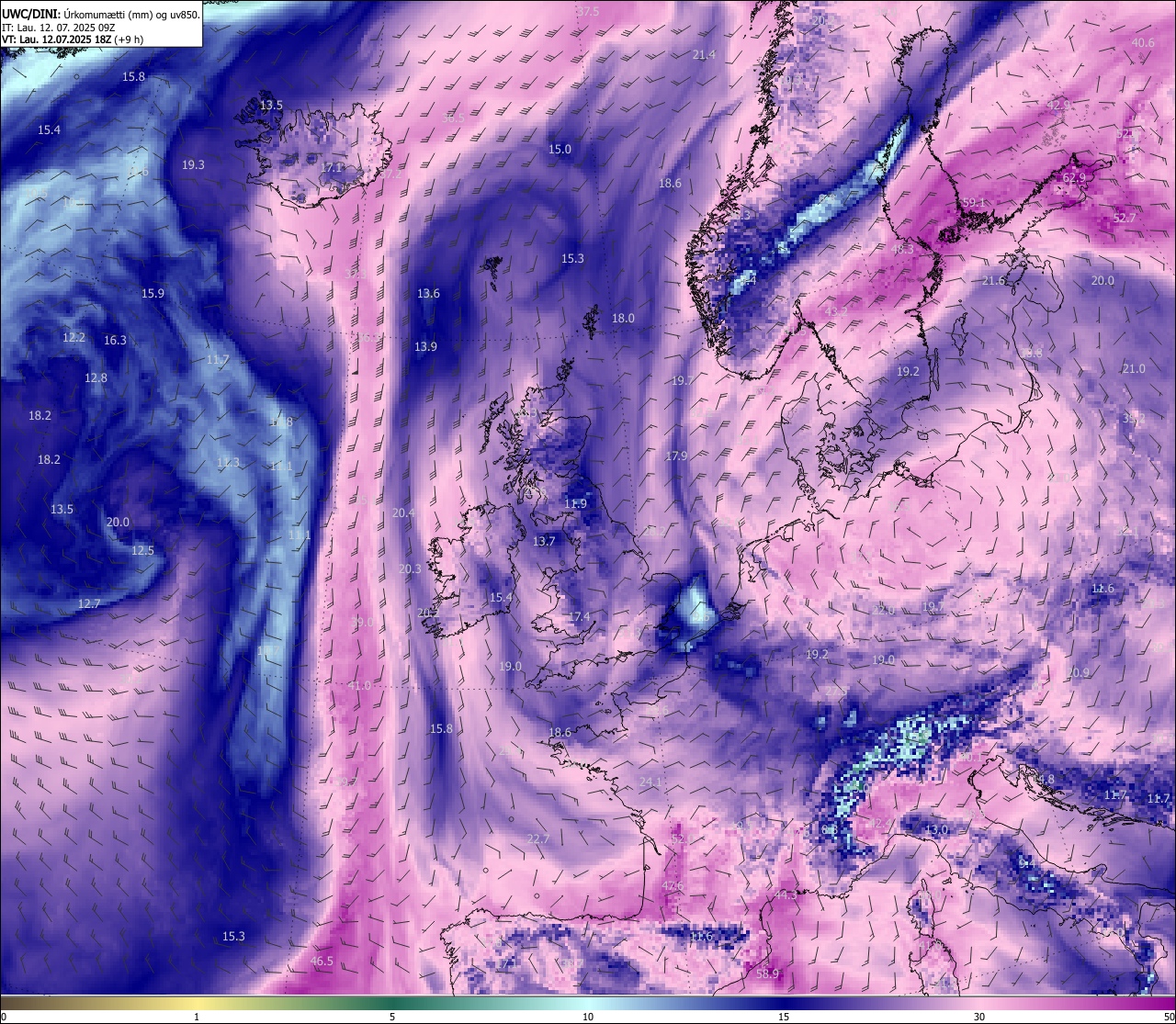Click the 11.6 value on the right side
This screenshot has width=1176, height=1024.
pos(1102,589)
